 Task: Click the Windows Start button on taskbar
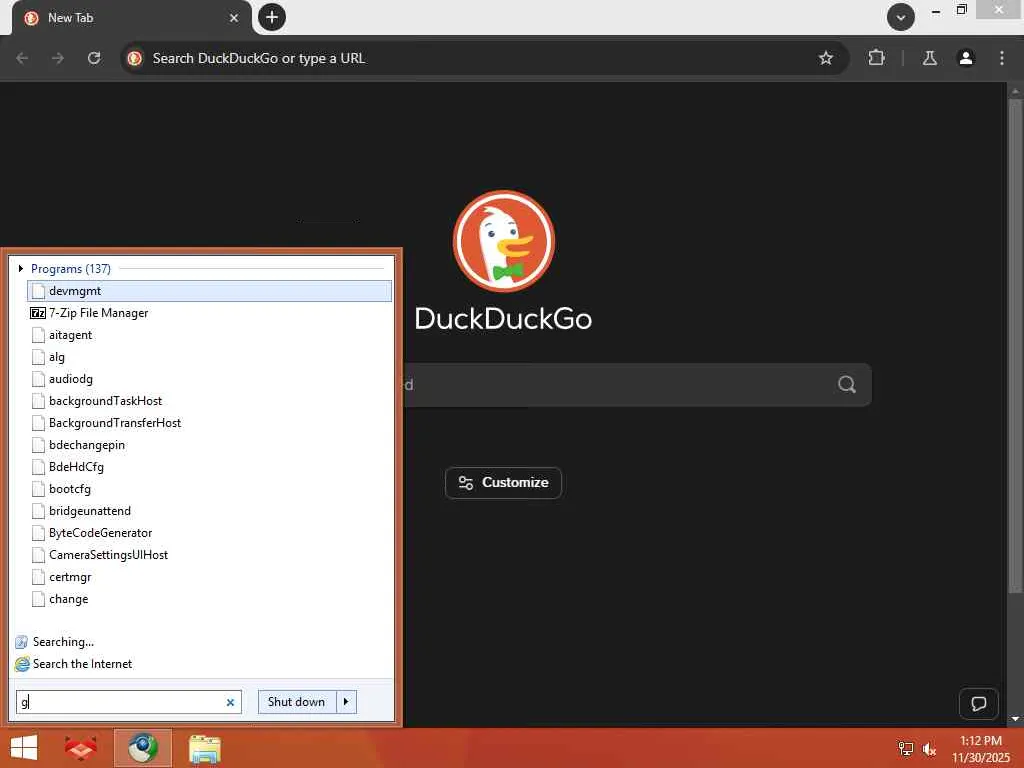click(x=24, y=748)
